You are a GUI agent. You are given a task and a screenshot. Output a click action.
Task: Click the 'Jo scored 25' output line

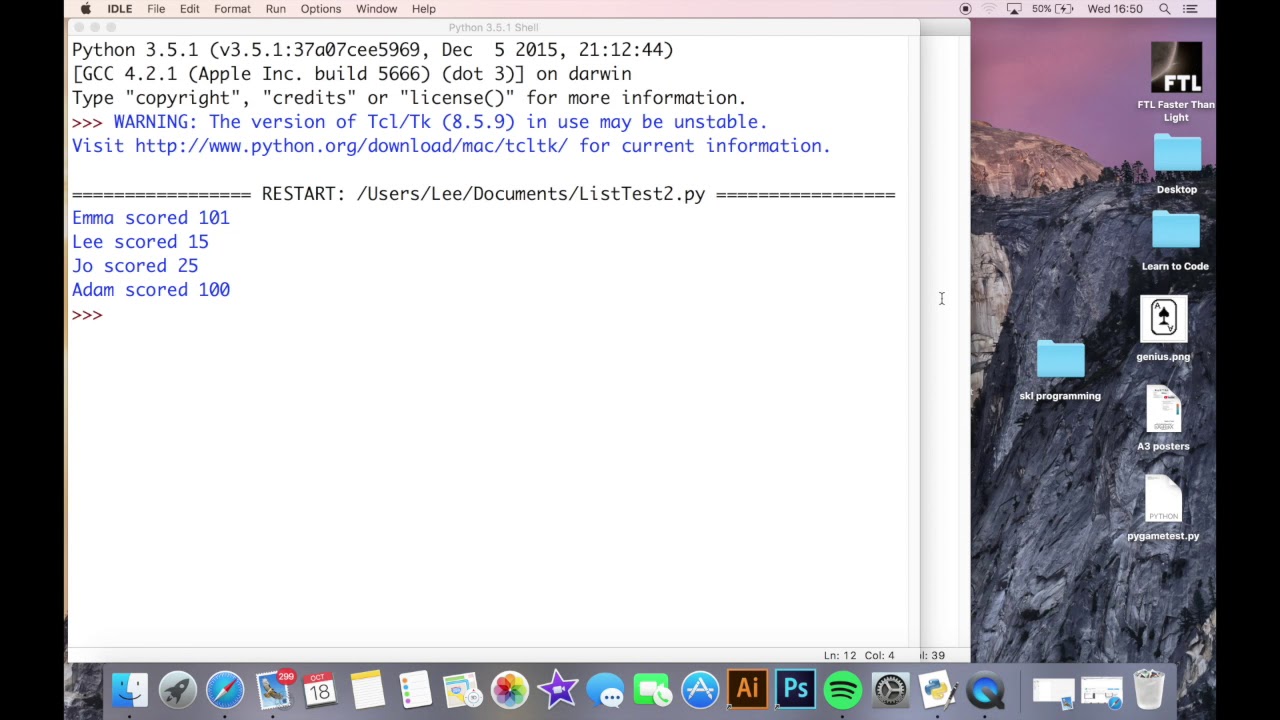(135, 266)
